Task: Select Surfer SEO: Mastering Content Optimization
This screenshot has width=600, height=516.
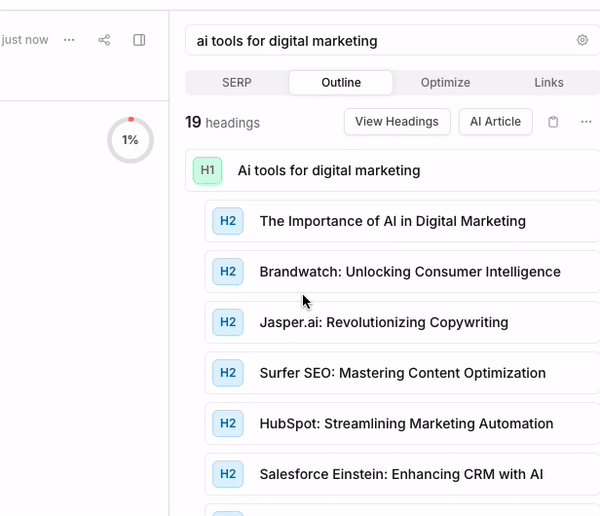Action: click(403, 372)
